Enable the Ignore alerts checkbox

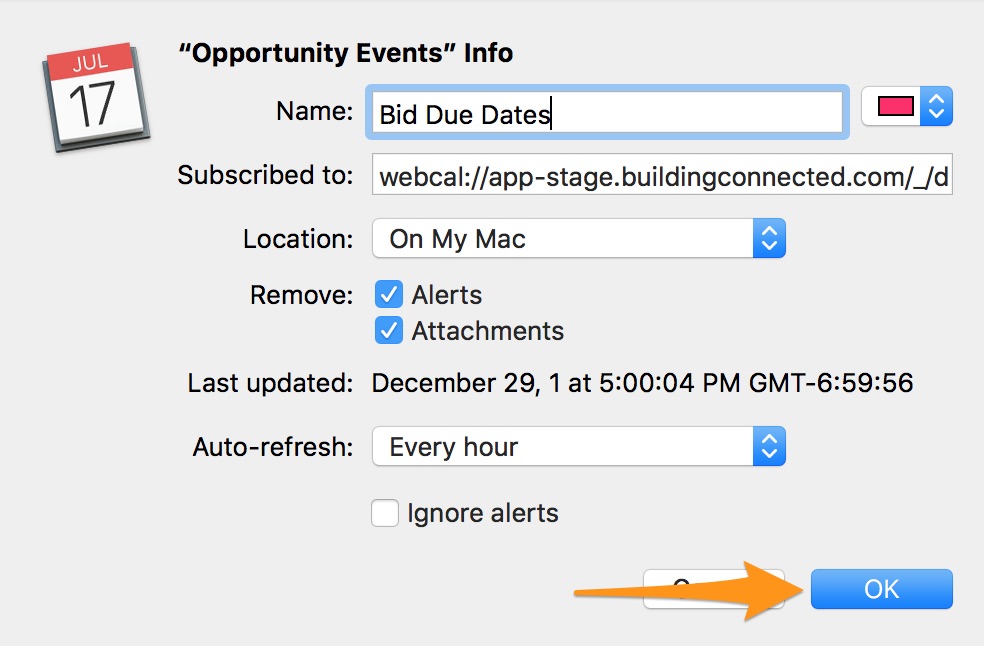[x=385, y=514]
